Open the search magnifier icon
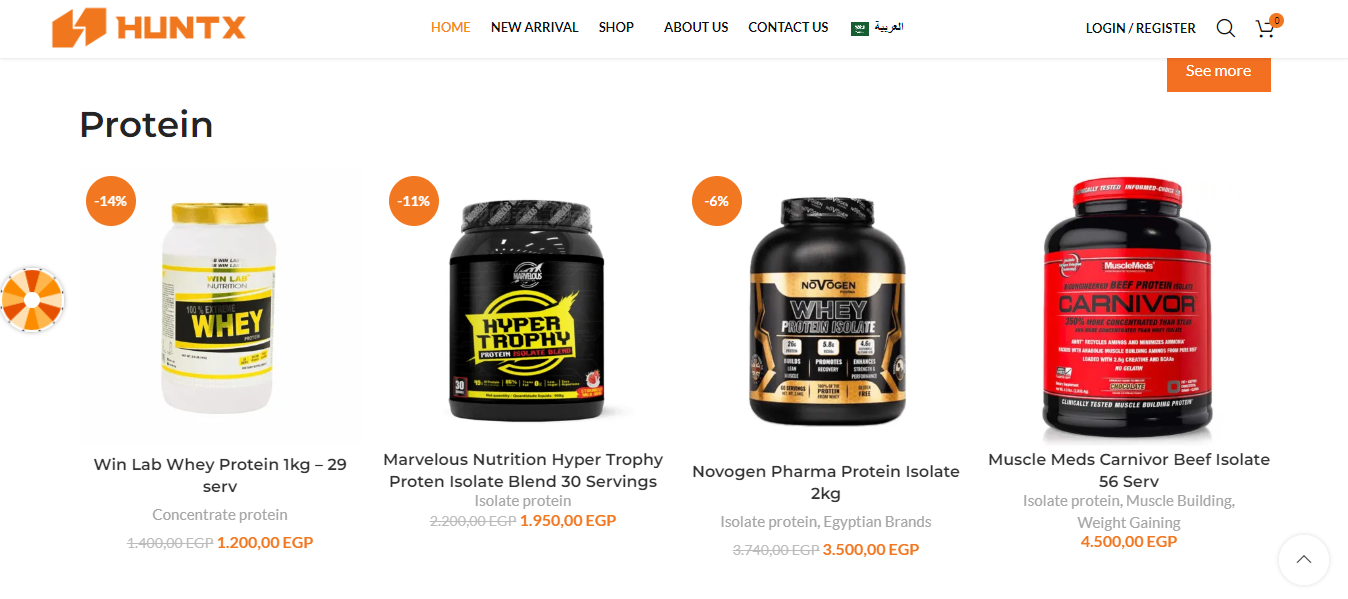Viewport: 1348px width, 599px height. point(1225,28)
